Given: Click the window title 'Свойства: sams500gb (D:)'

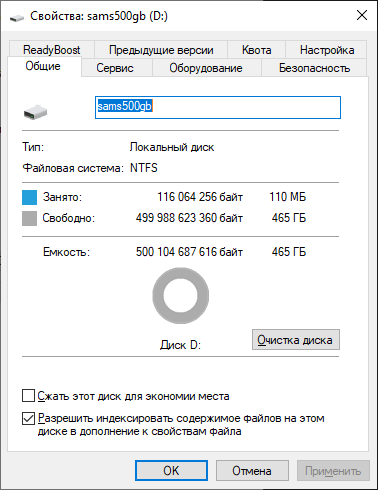Looking at the screenshot, I should point(99,16).
